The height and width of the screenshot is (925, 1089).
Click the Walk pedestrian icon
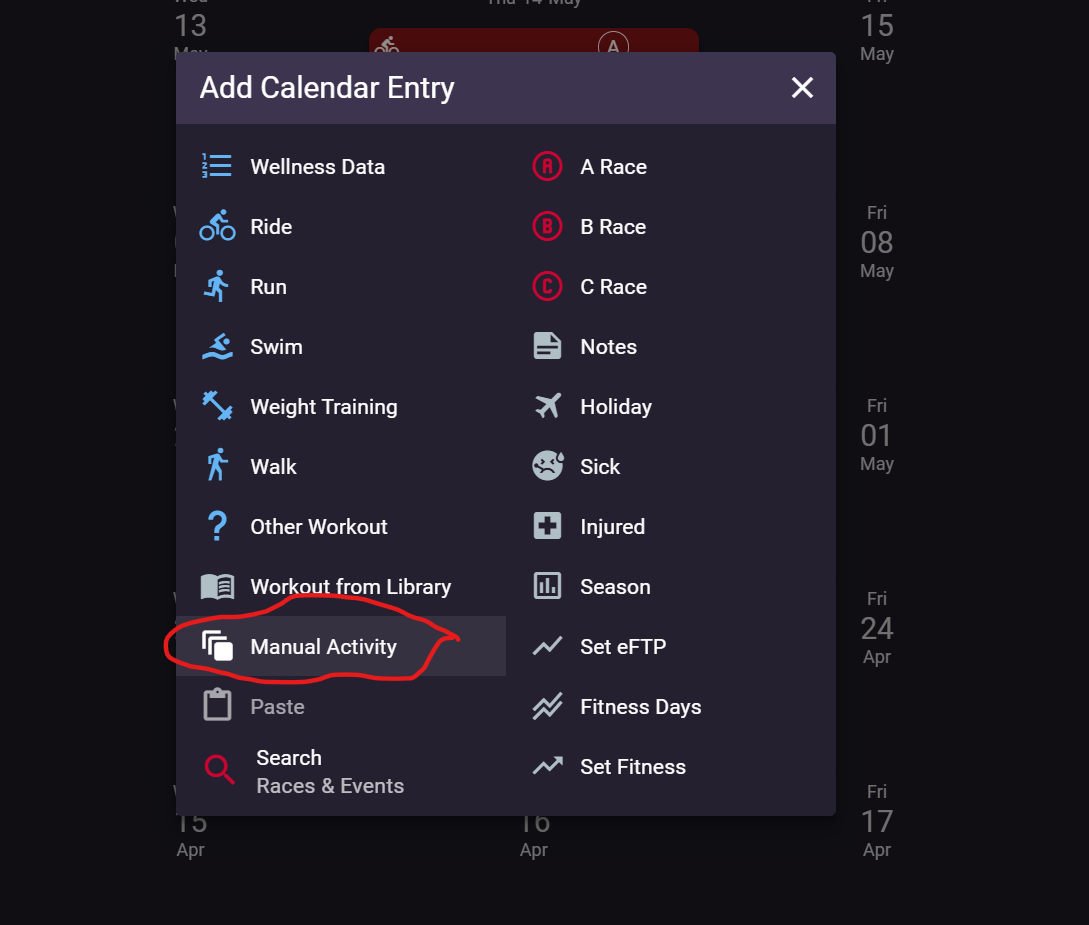pyautogui.click(x=217, y=466)
